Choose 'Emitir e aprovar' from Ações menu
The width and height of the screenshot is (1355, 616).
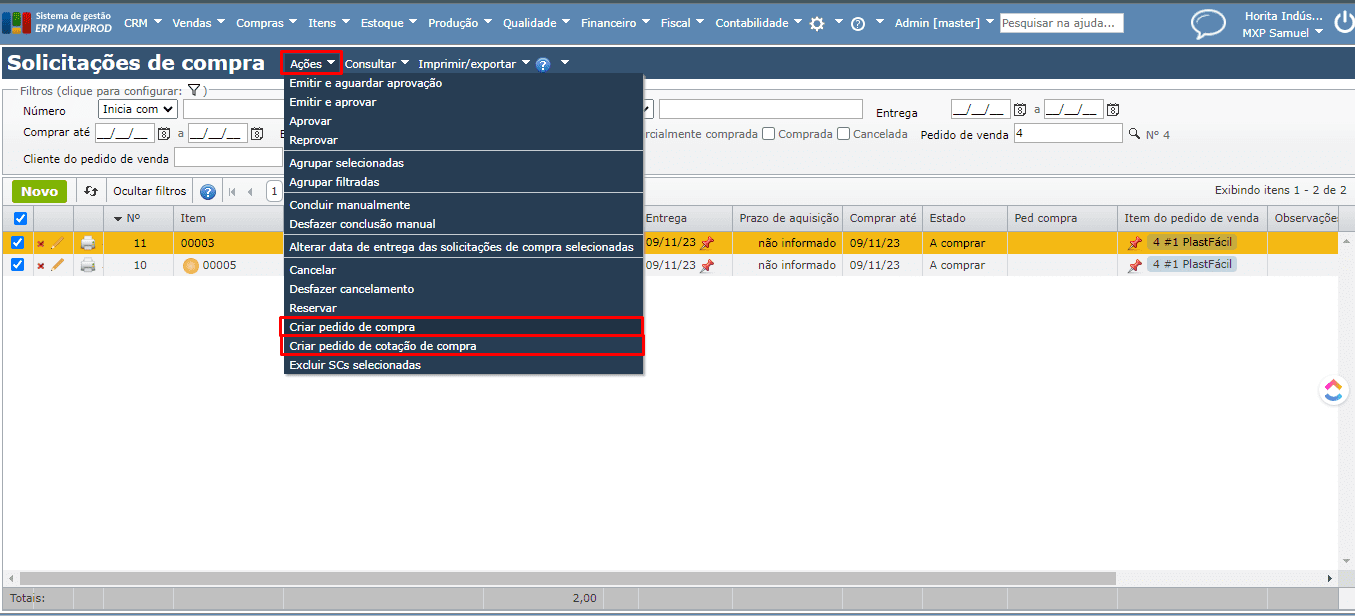pos(463,102)
